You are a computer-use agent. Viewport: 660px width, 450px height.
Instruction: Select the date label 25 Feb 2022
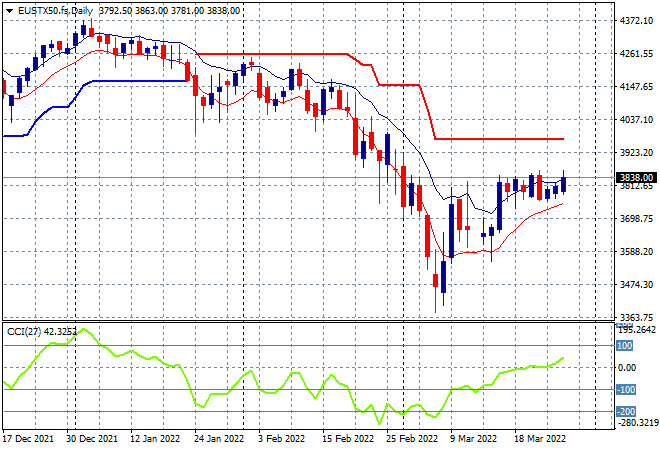(412, 439)
